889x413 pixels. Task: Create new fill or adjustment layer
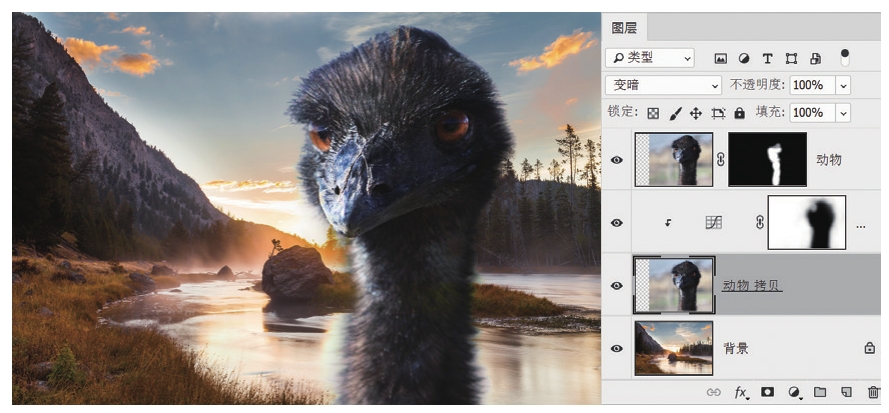tap(795, 392)
